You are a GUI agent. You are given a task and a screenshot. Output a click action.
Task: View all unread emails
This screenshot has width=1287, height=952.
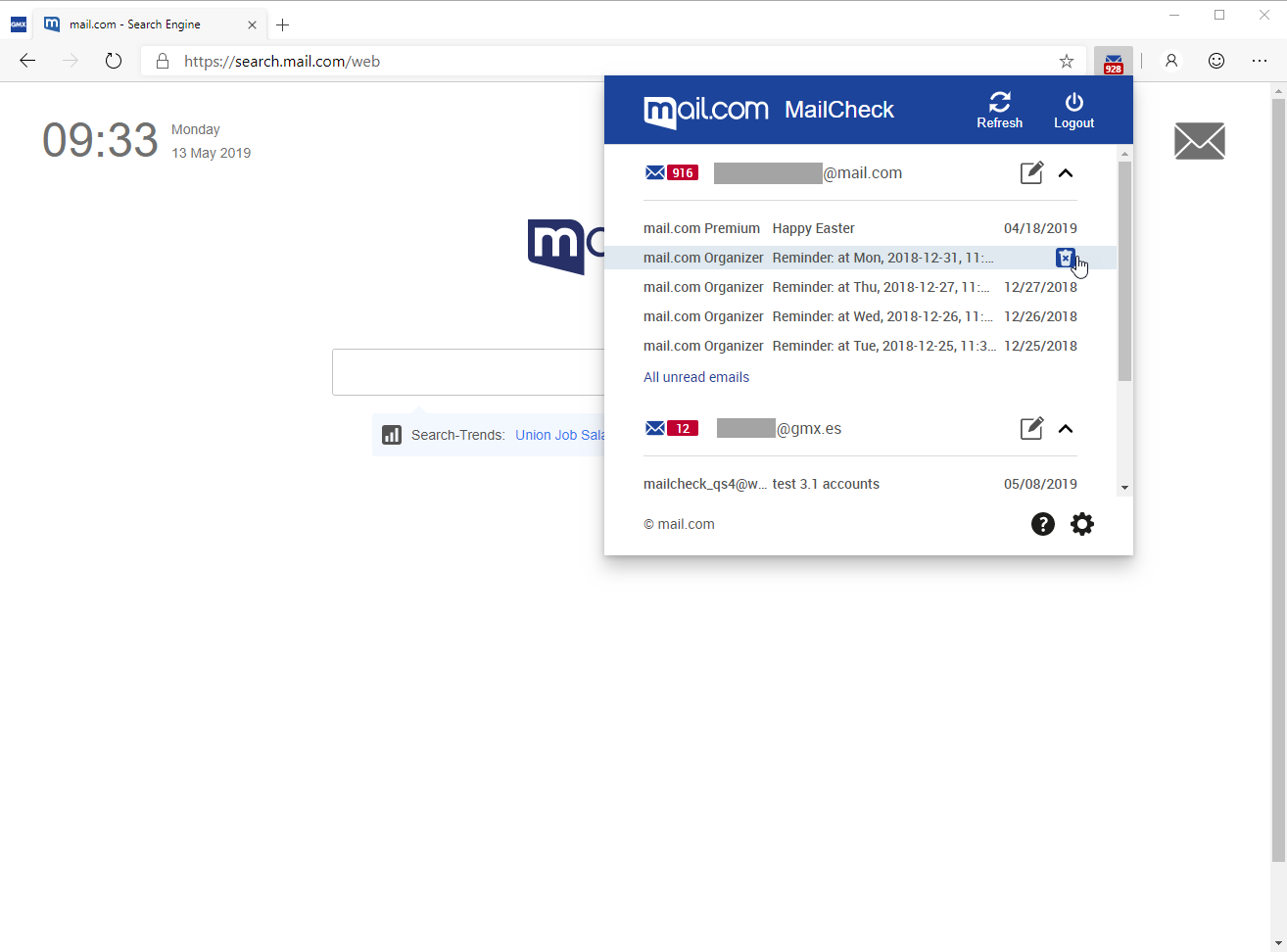[x=696, y=377]
